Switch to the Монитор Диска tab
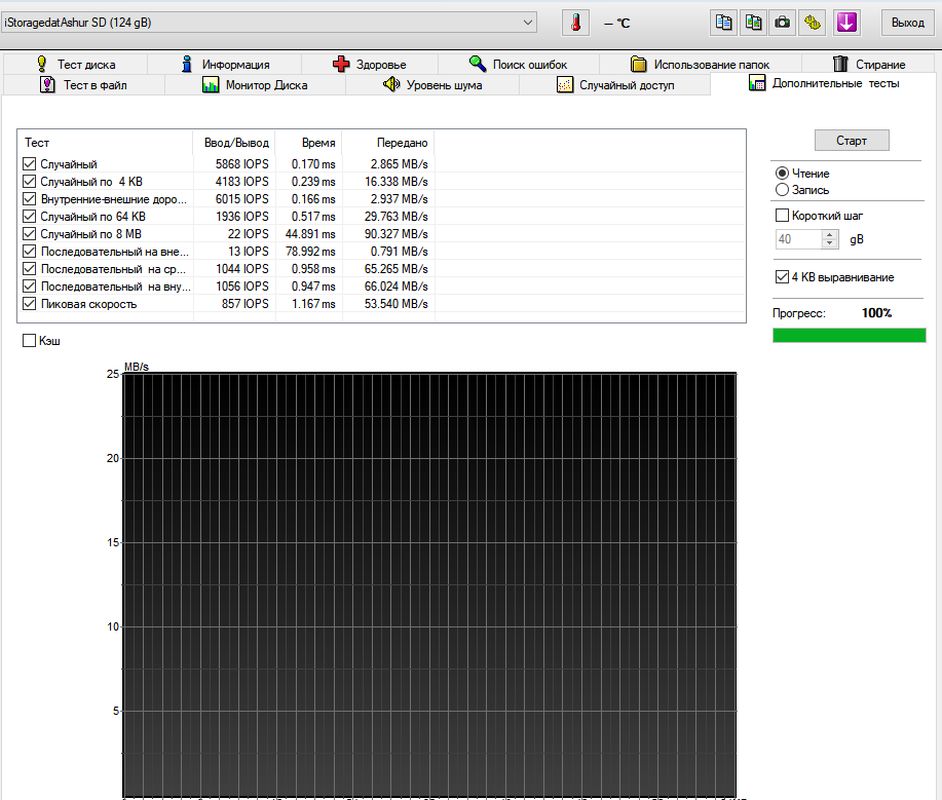 (255, 86)
